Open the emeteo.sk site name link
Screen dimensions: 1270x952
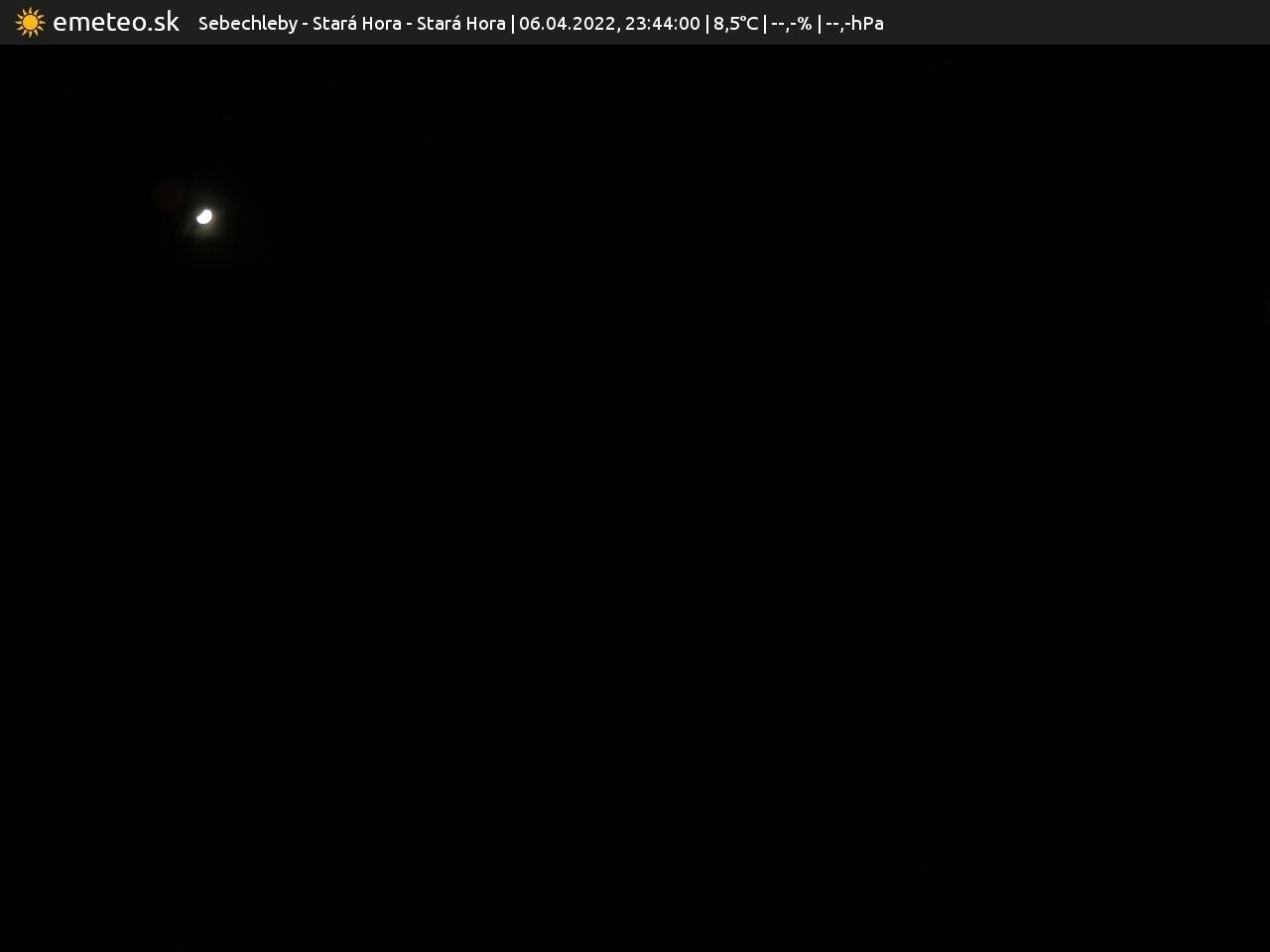[x=116, y=22]
